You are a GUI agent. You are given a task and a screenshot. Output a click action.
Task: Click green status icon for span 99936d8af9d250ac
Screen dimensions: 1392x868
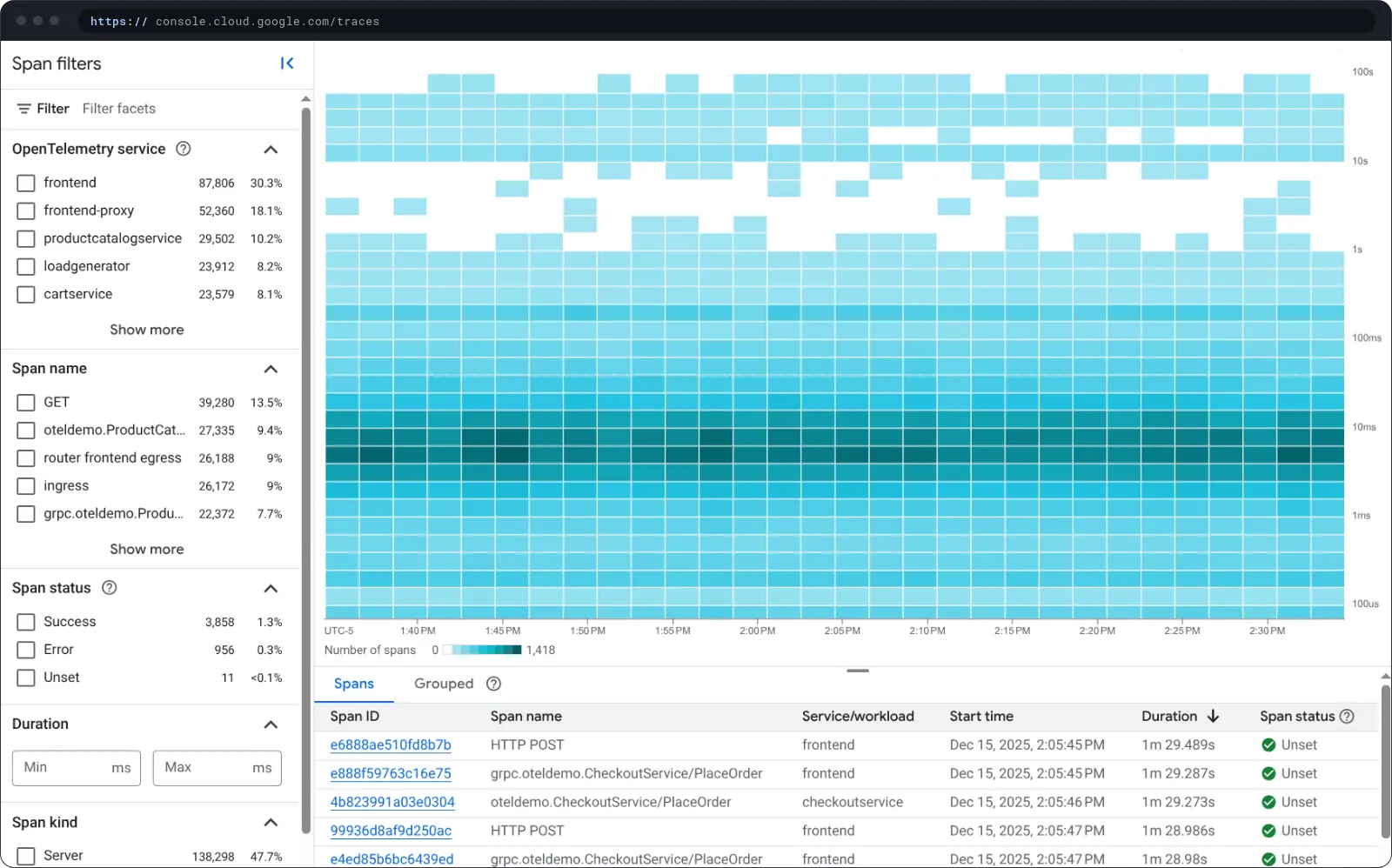coord(1268,831)
